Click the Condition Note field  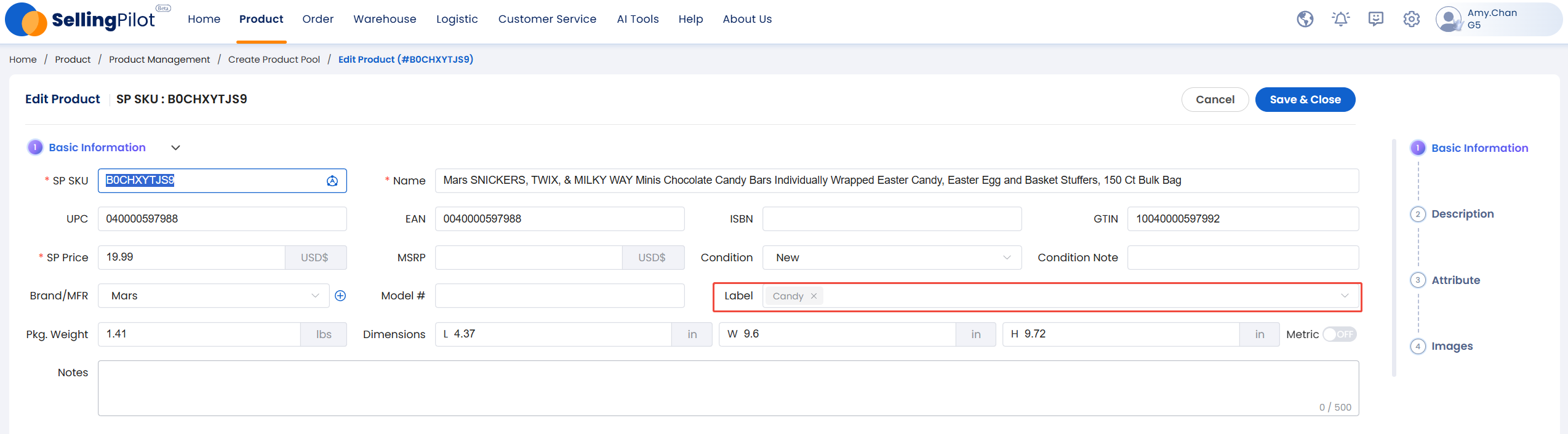tap(1243, 258)
